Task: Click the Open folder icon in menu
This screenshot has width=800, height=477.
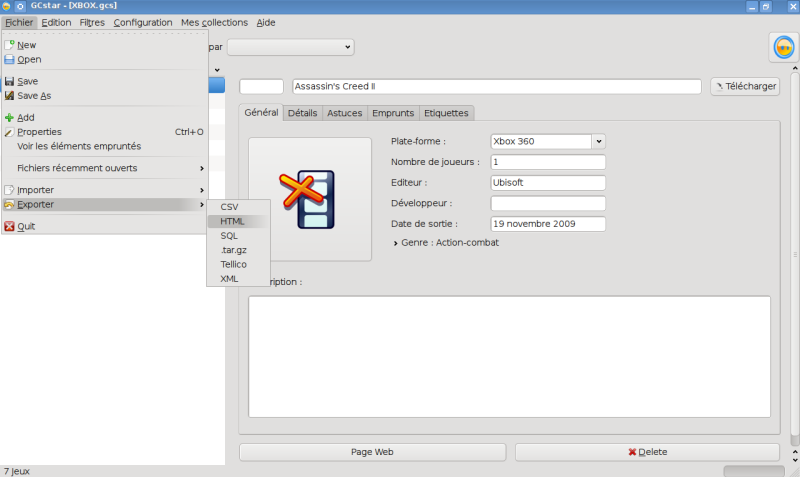Action: click(x=9, y=59)
